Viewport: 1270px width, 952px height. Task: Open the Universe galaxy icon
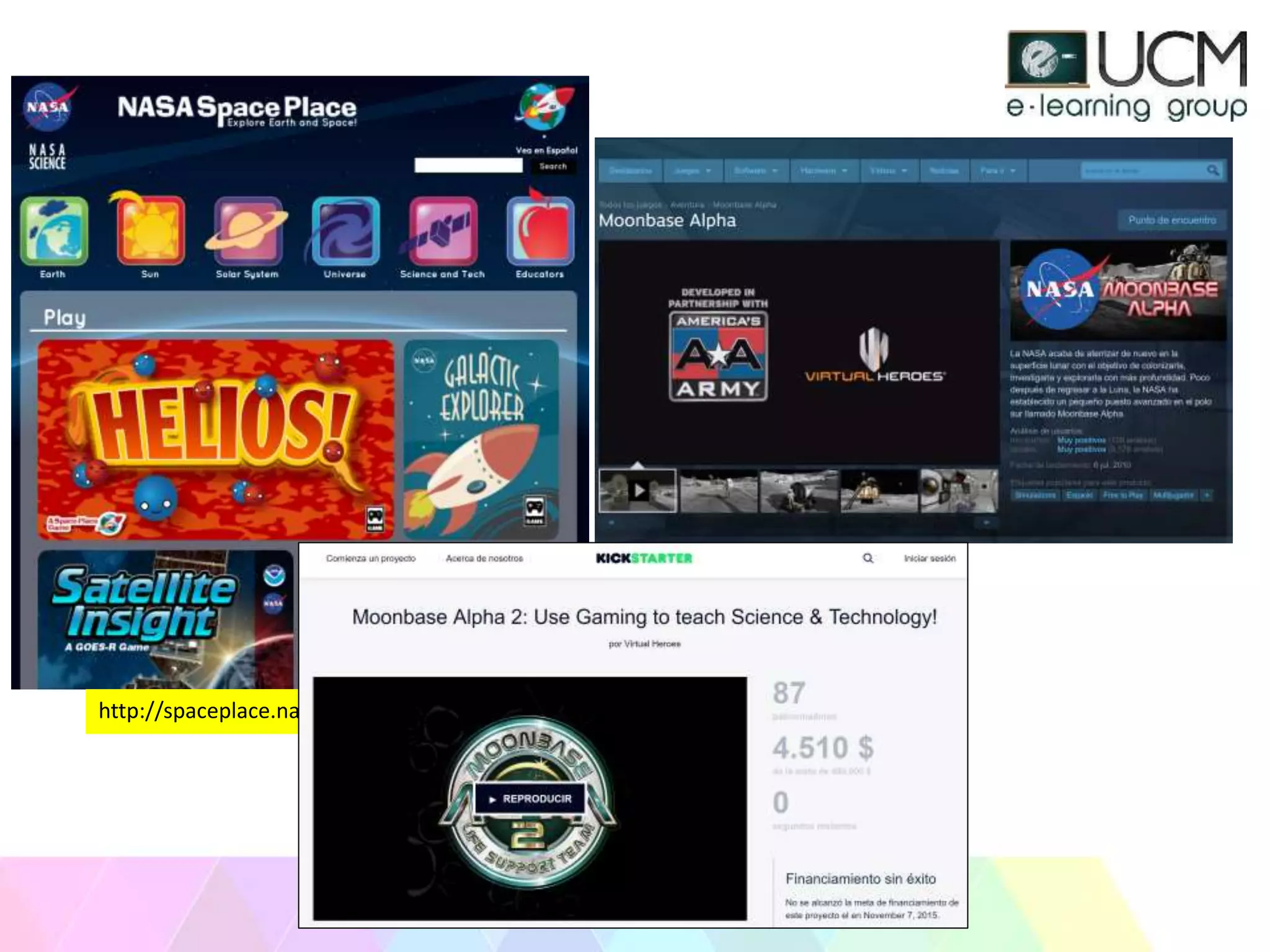click(x=345, y=231)
